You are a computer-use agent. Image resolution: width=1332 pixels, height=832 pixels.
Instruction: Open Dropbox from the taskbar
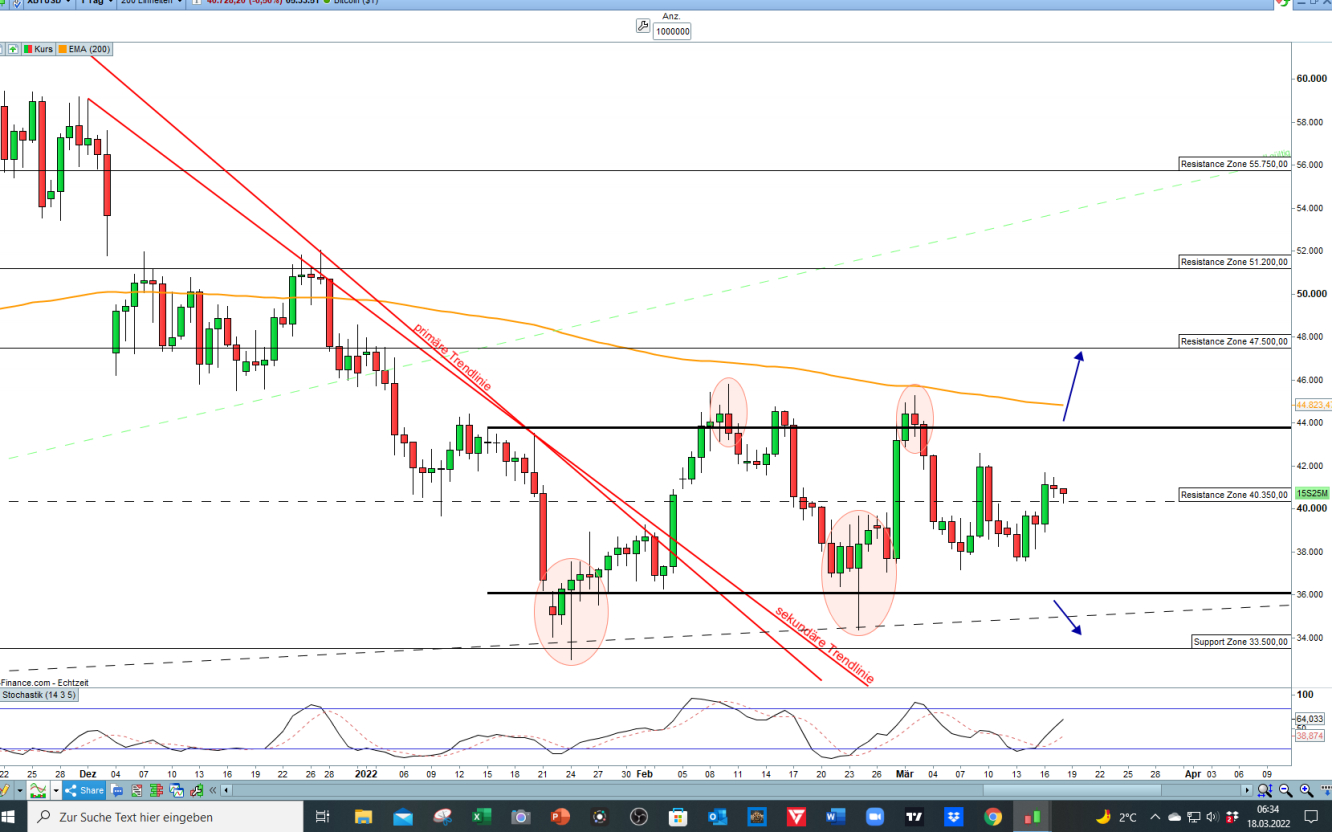pos(953,817)
